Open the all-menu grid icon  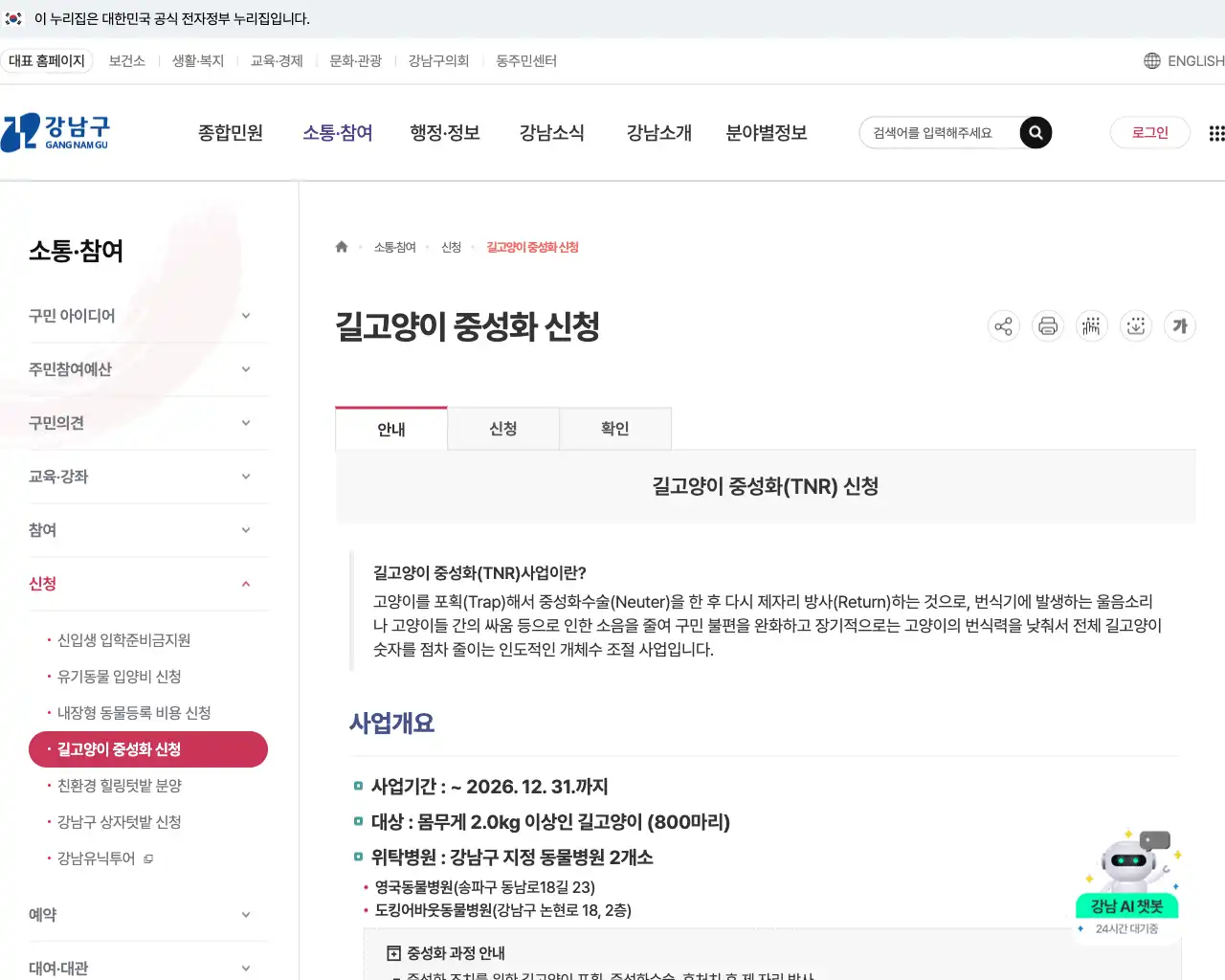coord(1216,133)
